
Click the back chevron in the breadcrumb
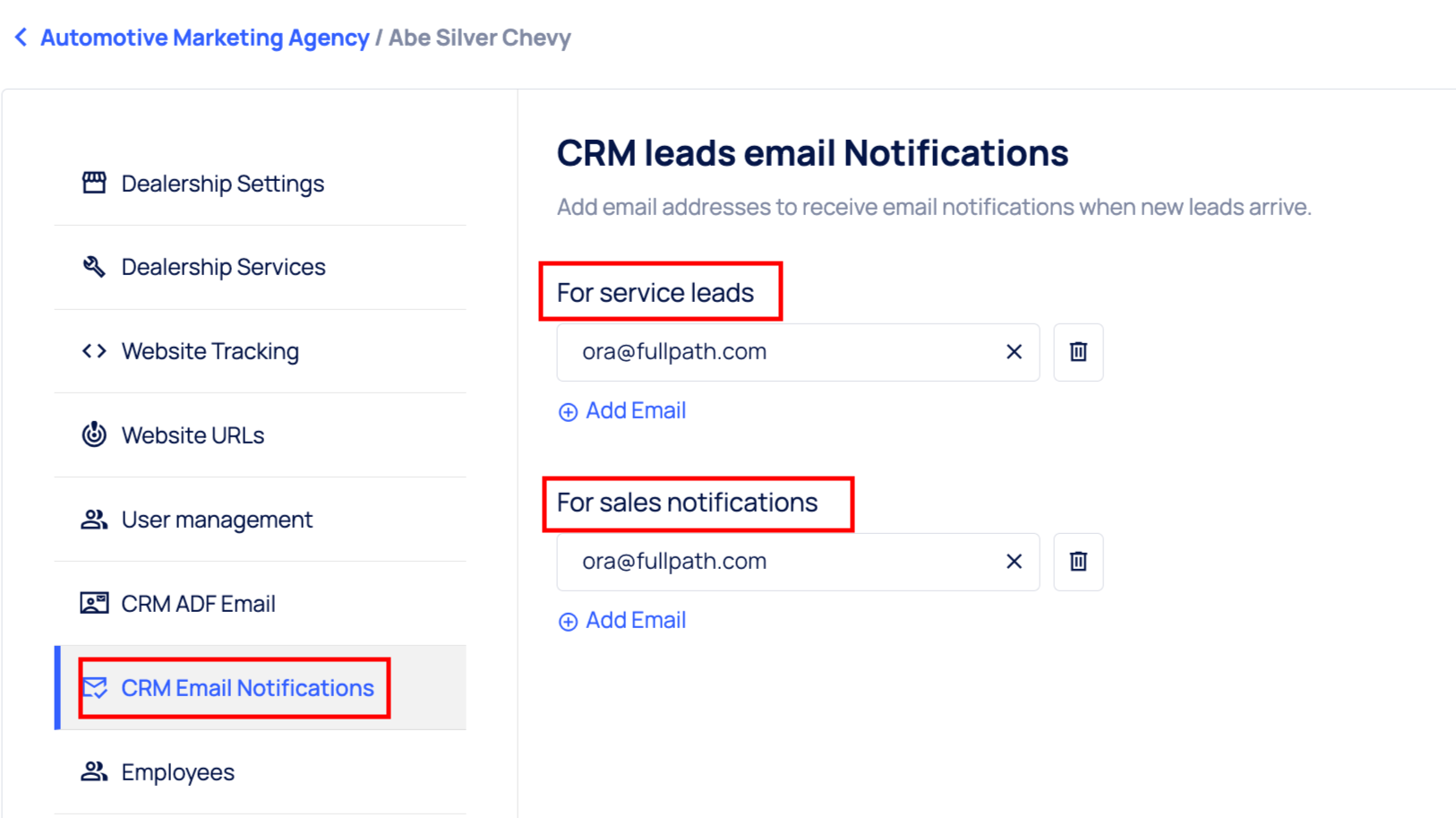click(21, 37)
